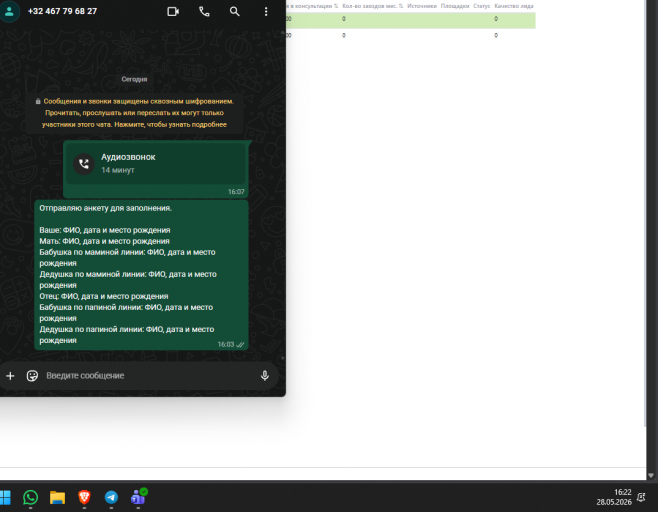Open Brave browser from the taskbar
This screenshot has width=658, height=512.
[x=84, y=498]
